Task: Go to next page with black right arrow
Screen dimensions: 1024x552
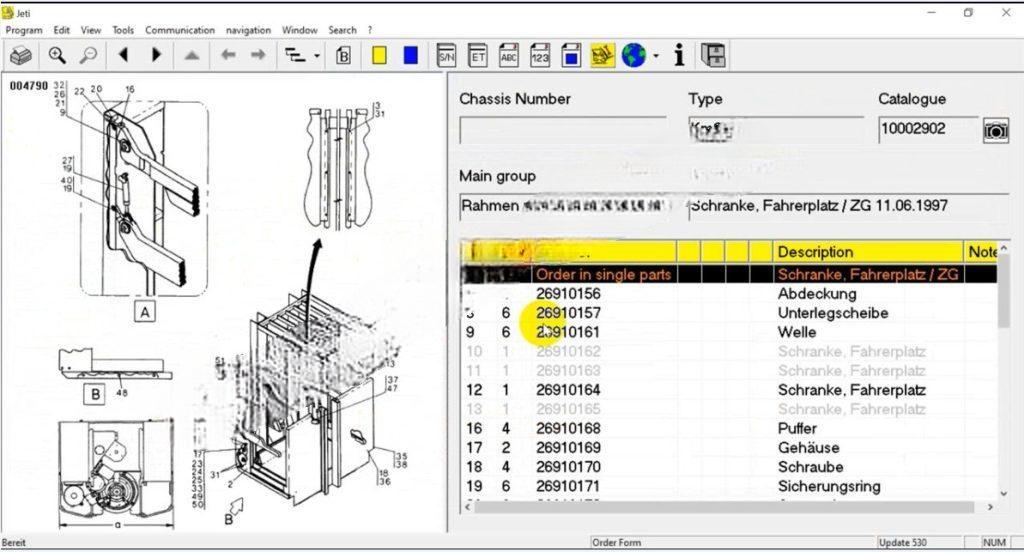Action: pyautogui.click(x=156, y=56)
